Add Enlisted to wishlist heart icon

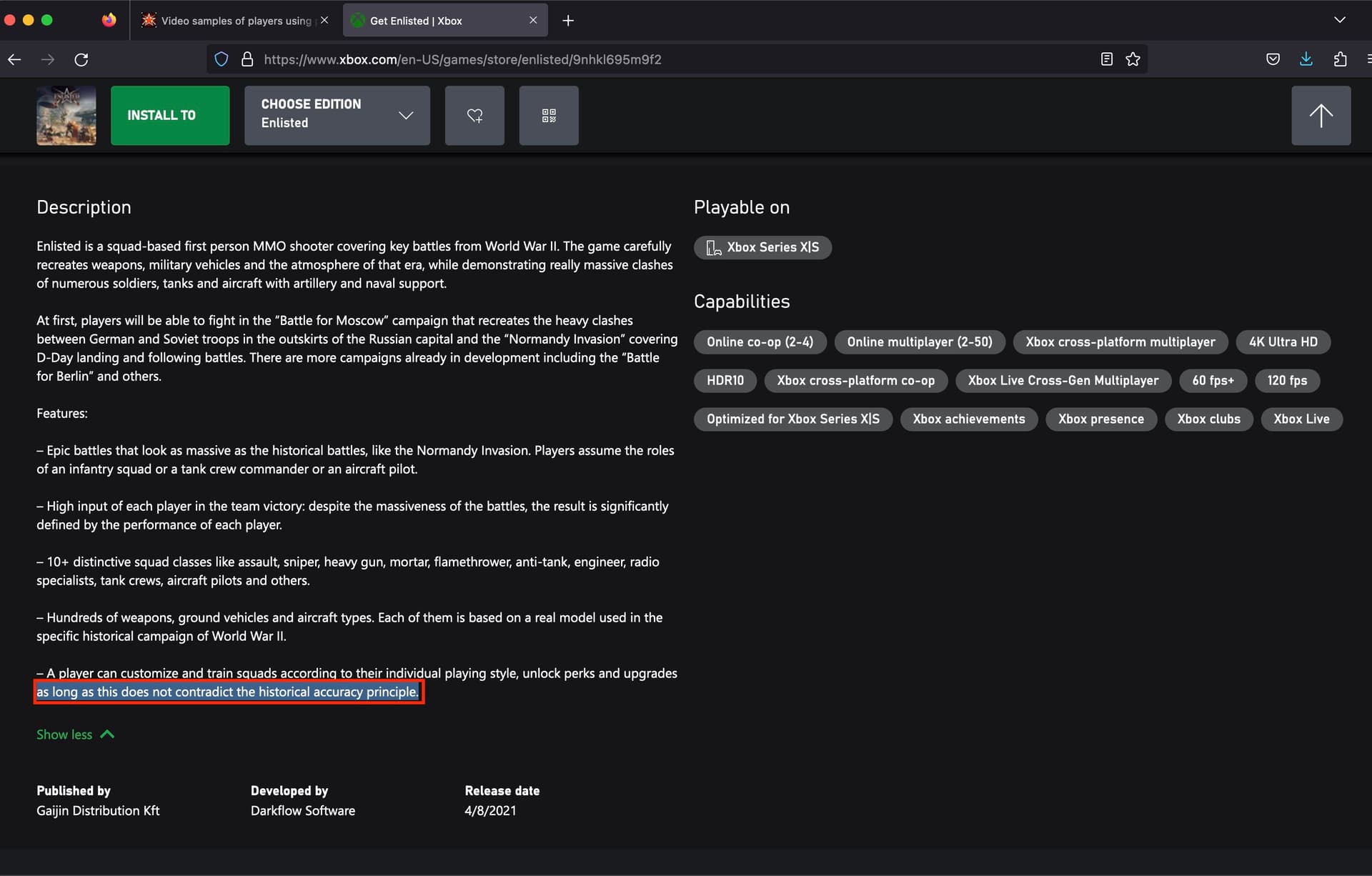point(474,116)
